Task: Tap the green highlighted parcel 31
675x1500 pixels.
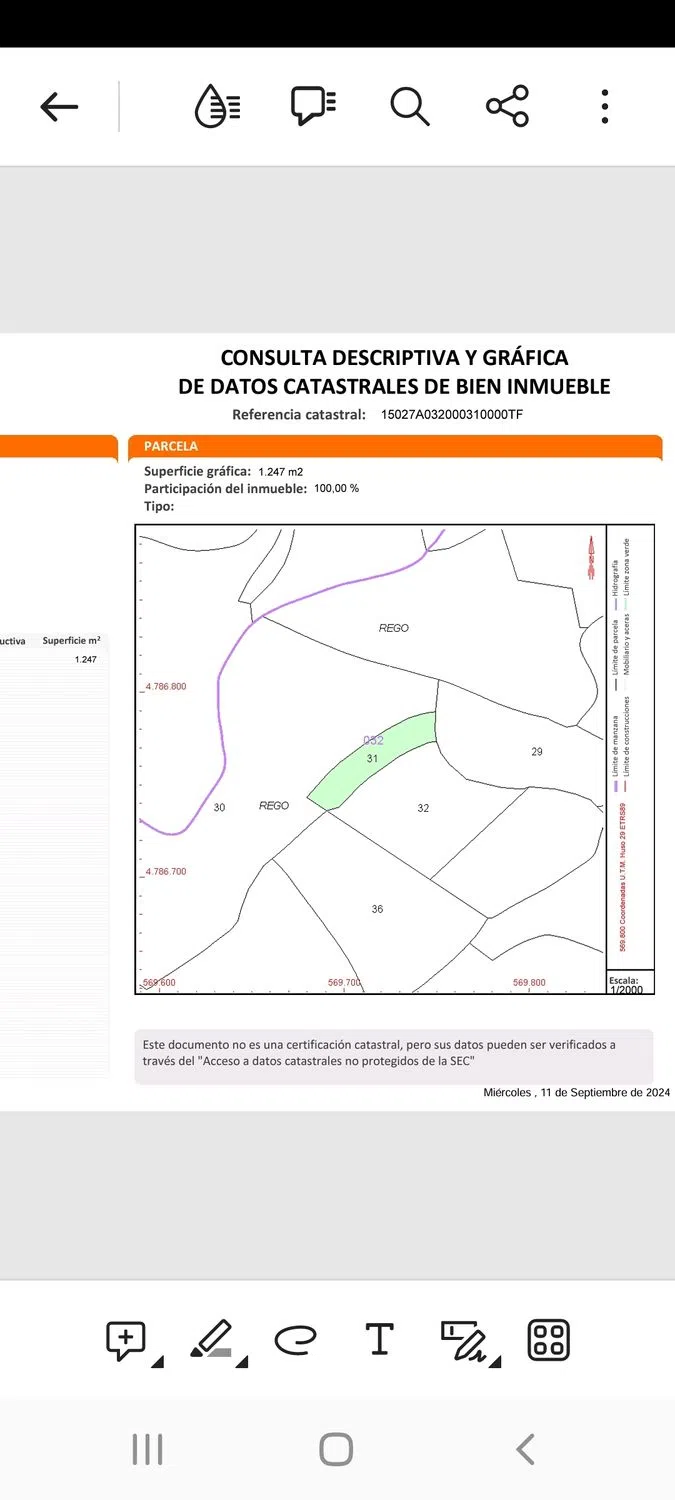Action: (372, 762)
